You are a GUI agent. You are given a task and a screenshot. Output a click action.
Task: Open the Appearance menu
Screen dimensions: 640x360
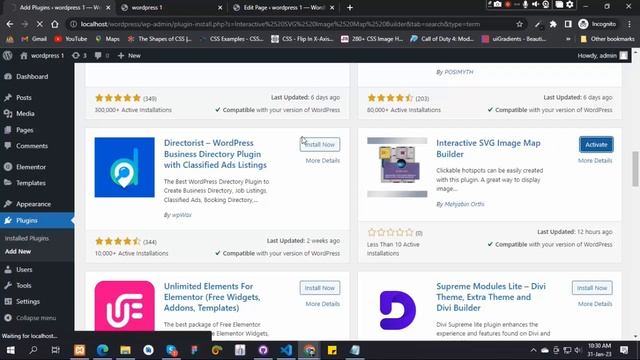point(33,204)
